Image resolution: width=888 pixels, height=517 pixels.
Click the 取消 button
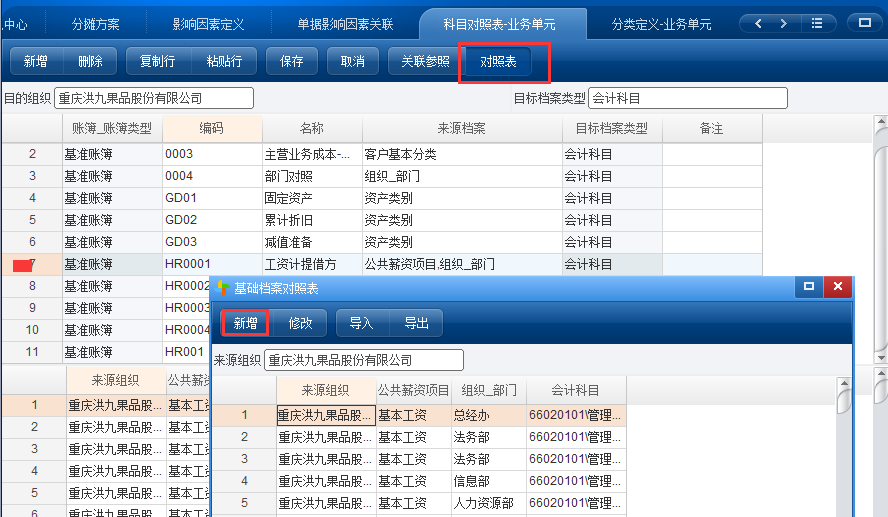coord(353,61)
